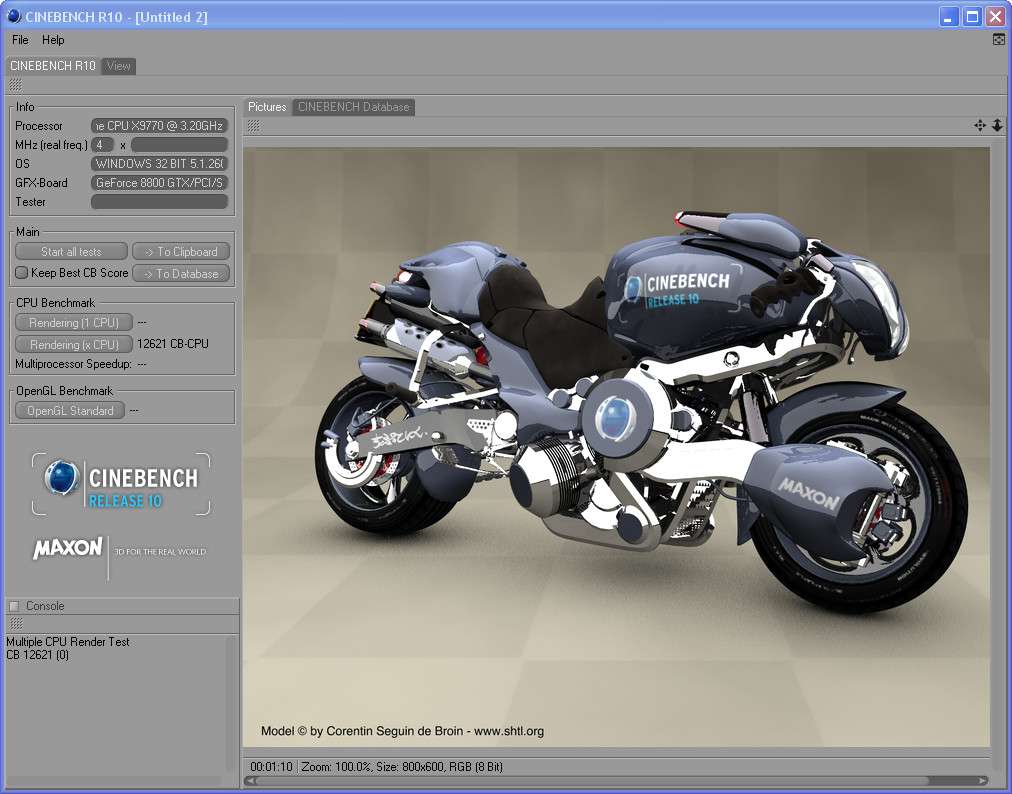
Task: Click the grip handle under Pictures tab
Action: (254, 126)
